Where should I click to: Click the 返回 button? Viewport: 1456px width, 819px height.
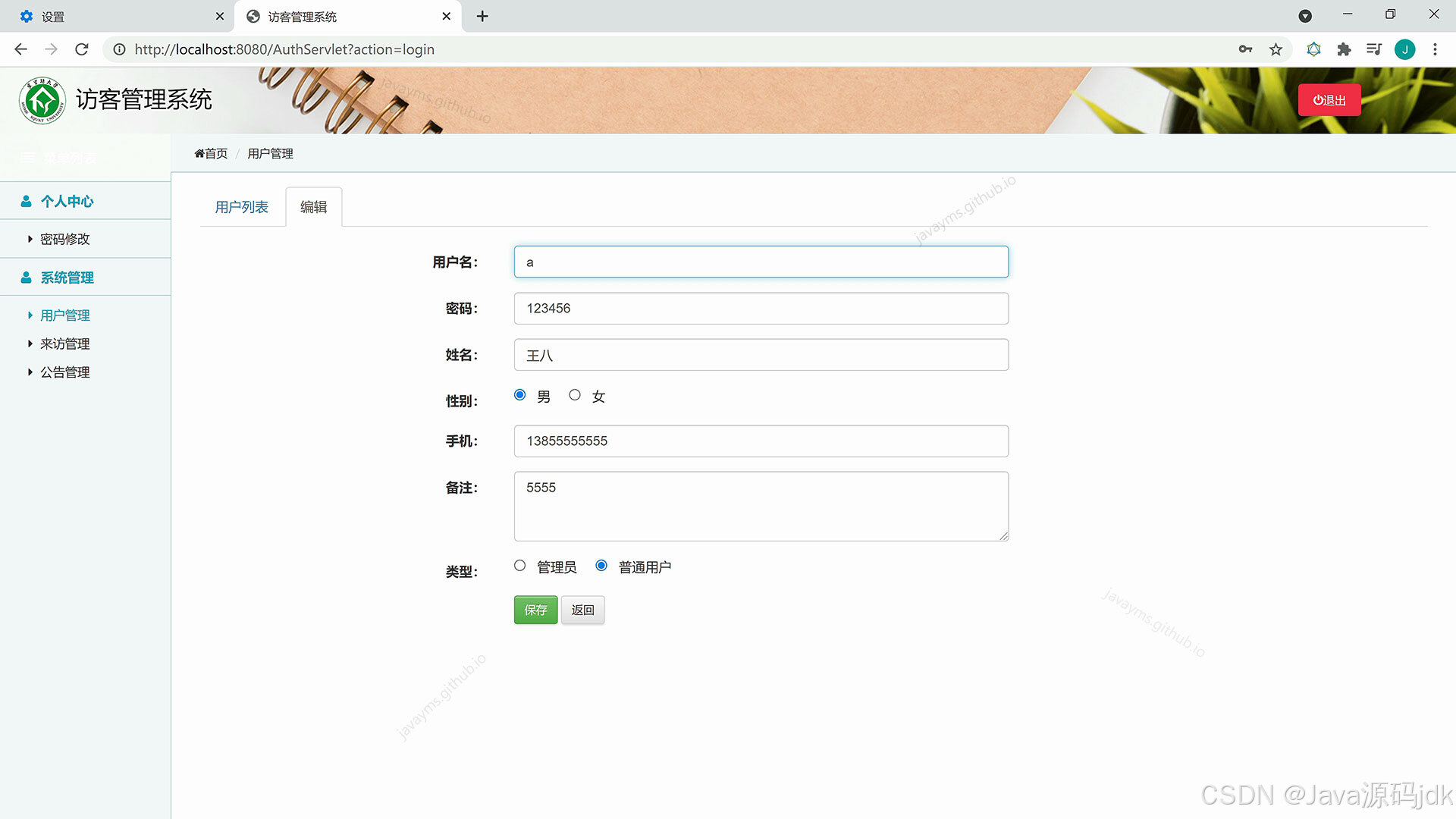582,610
